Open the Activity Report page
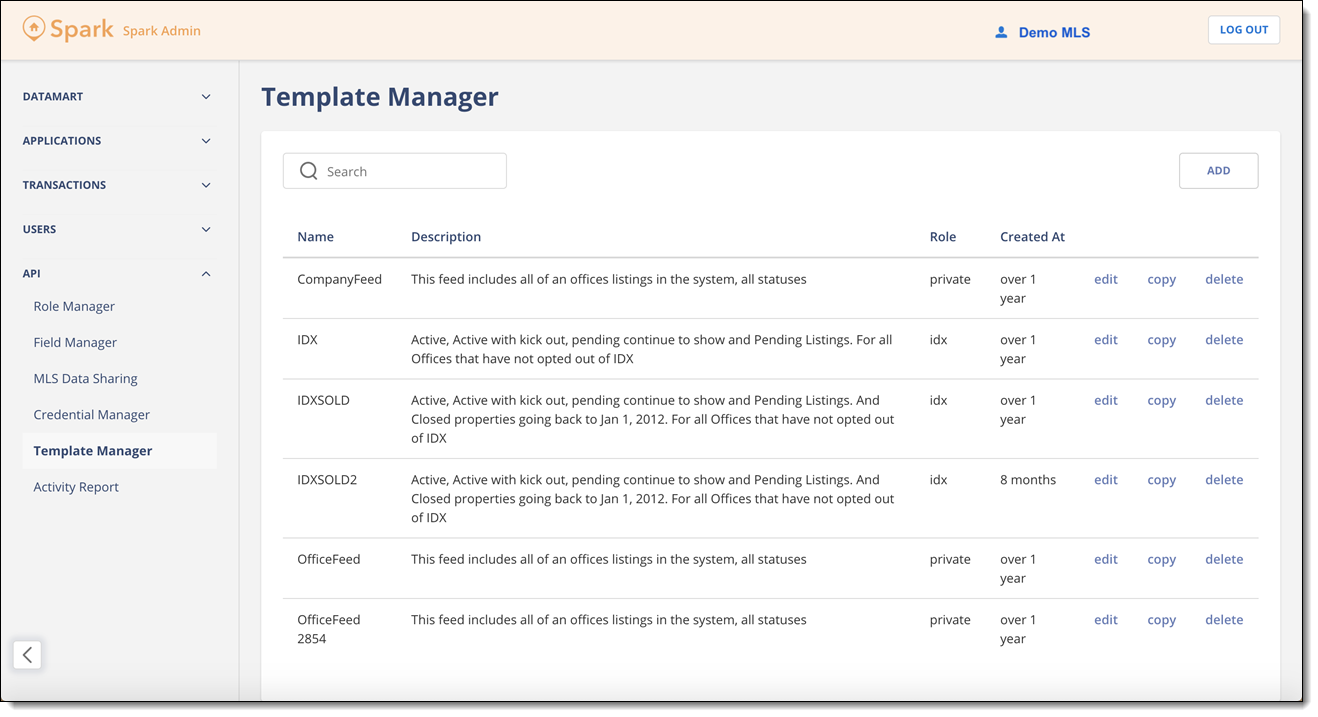 tap(76, 487)
